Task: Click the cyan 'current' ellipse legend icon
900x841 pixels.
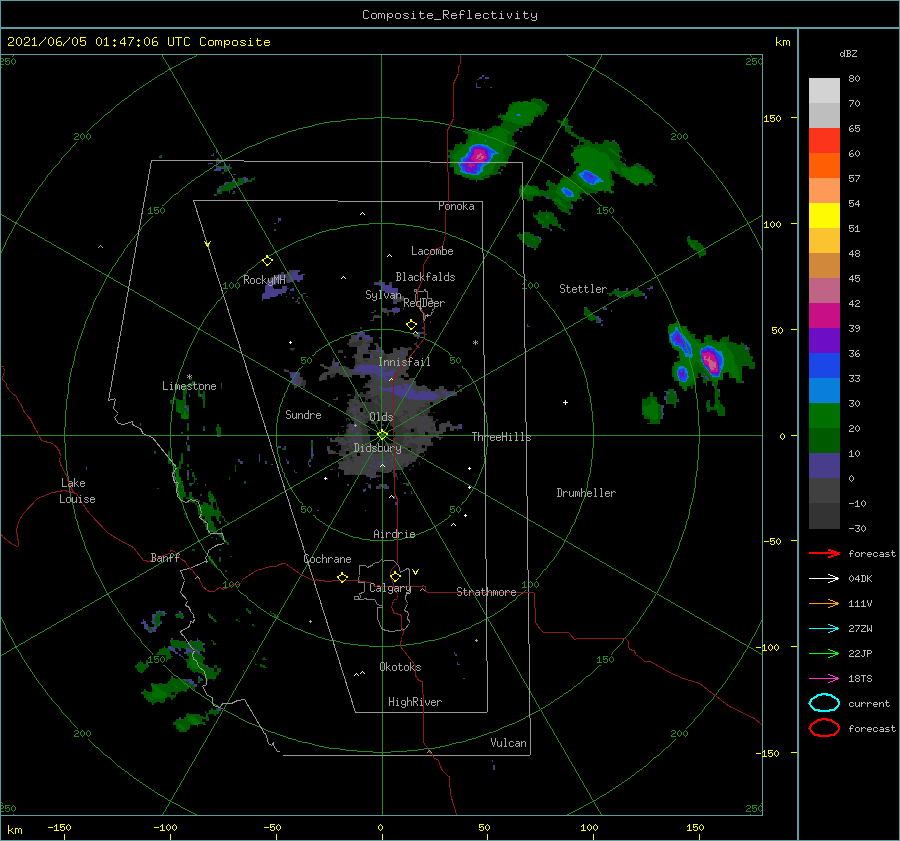Action: 824,703
